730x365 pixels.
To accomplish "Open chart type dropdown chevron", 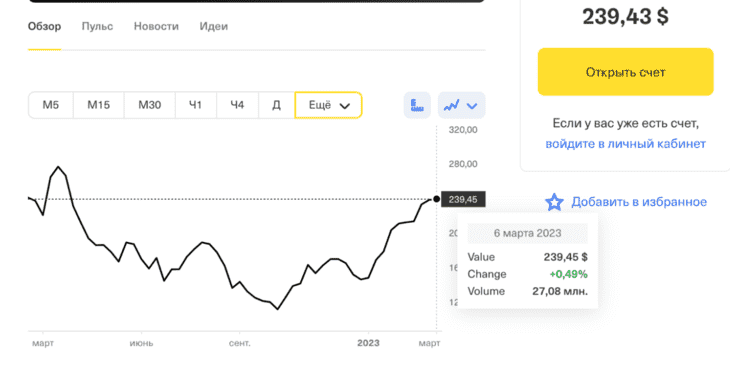I will [x=472, y=106].
